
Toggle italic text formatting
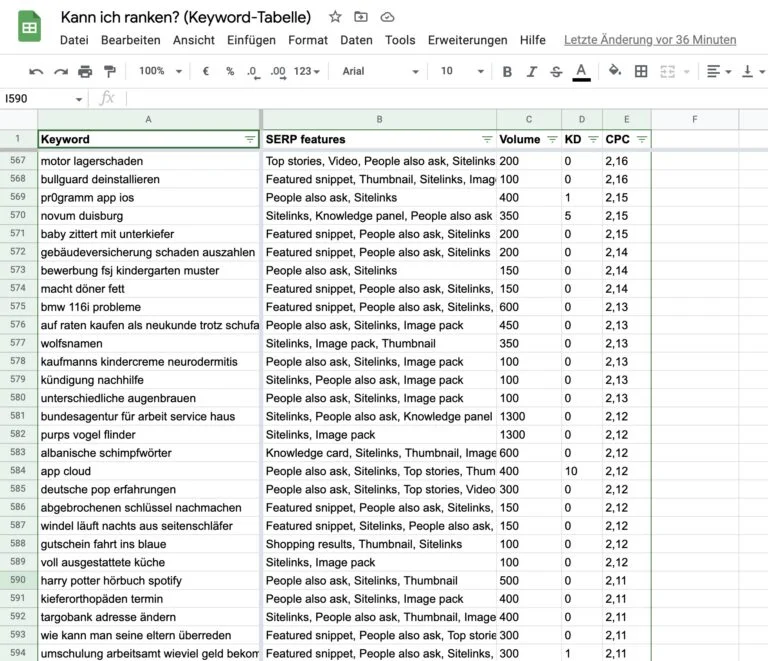[x=531, y=72]
